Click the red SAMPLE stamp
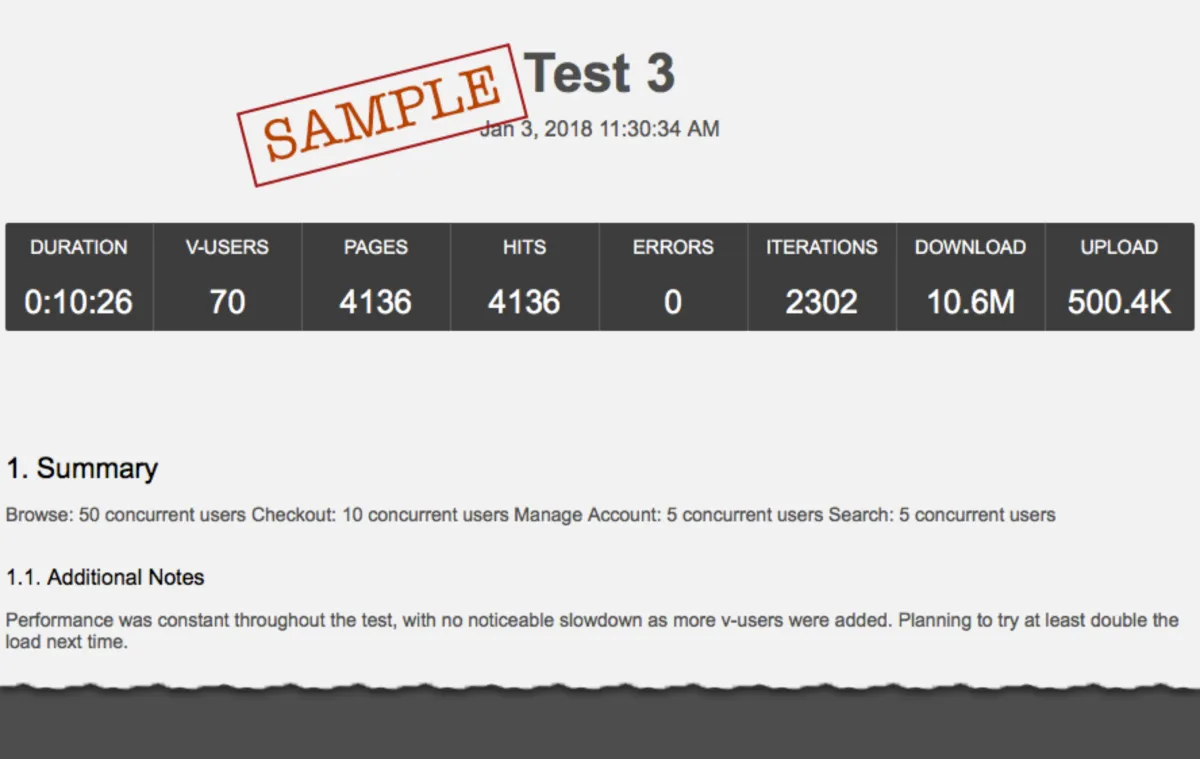The image size is (1200, 759). [382, 115]
